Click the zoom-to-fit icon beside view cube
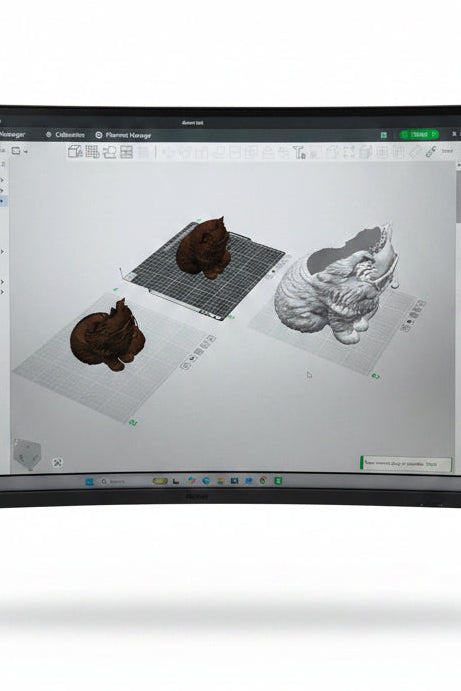Viewport: 461px width, 691px height. [57, 462]
